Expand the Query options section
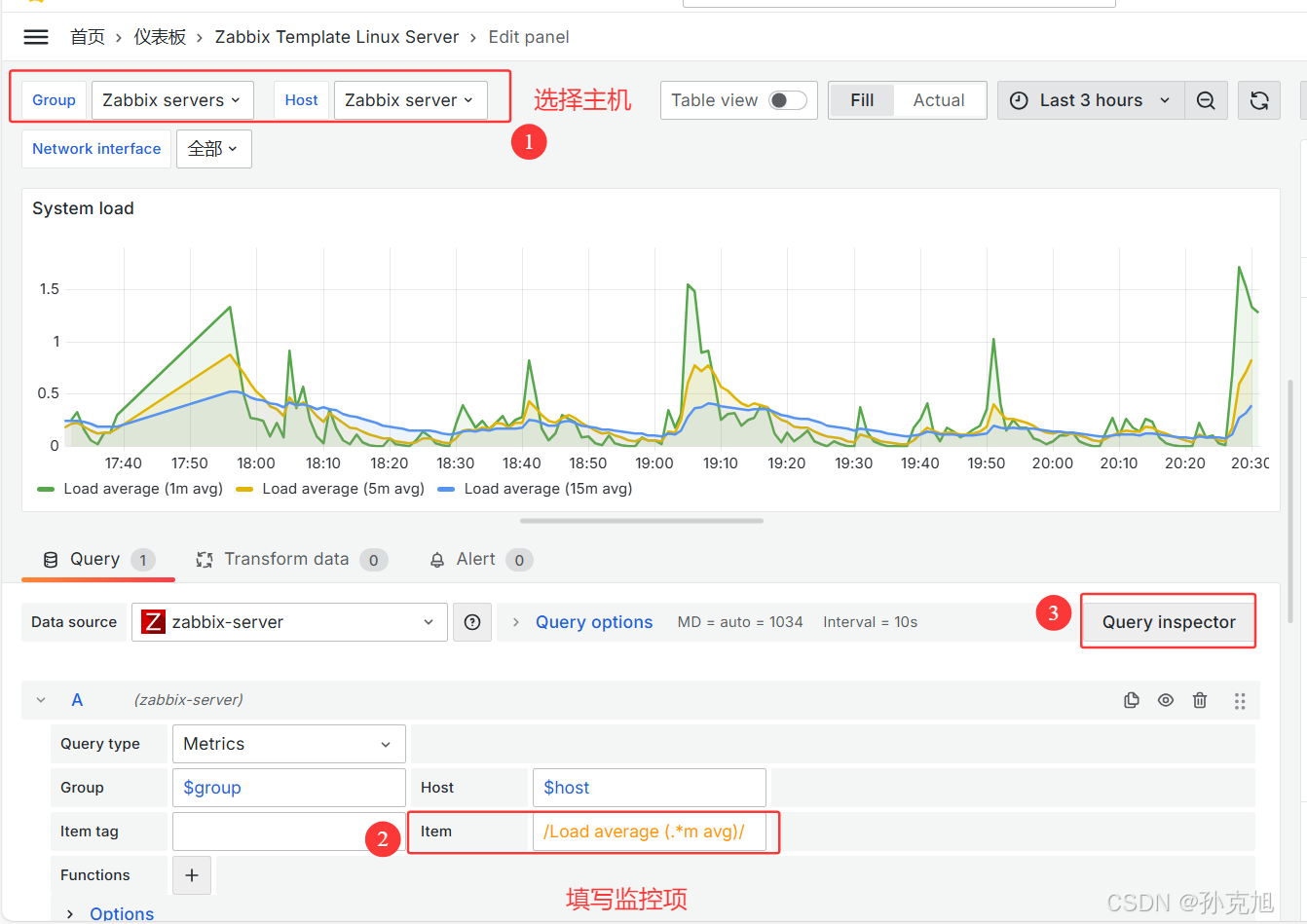1307x924 pixels. pos(515,622)
